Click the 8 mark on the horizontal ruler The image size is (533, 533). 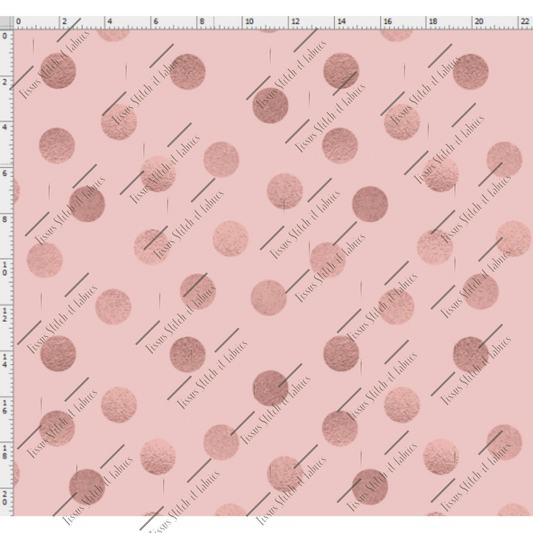tap(202, 21)
